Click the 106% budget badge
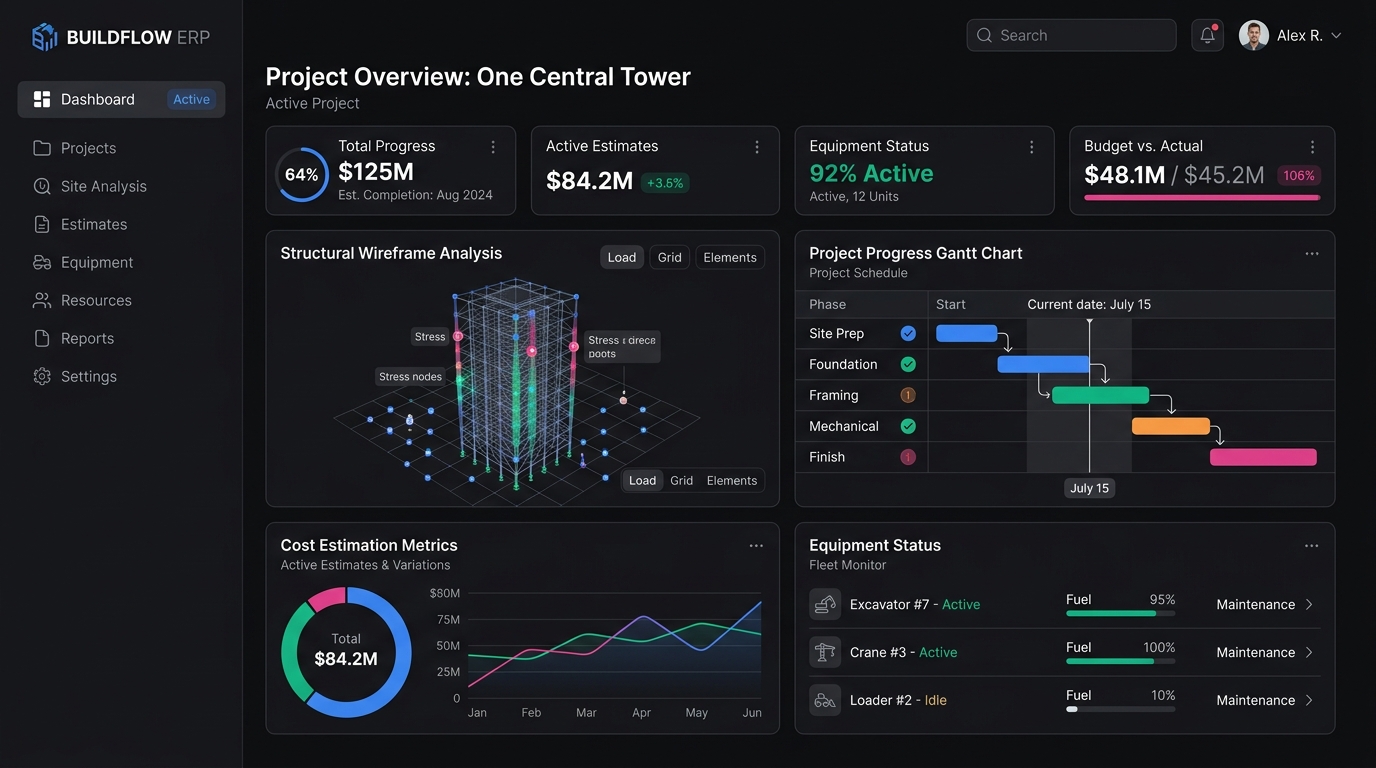The height and width of the screenshot is (768, 1376). (1299, 176)
